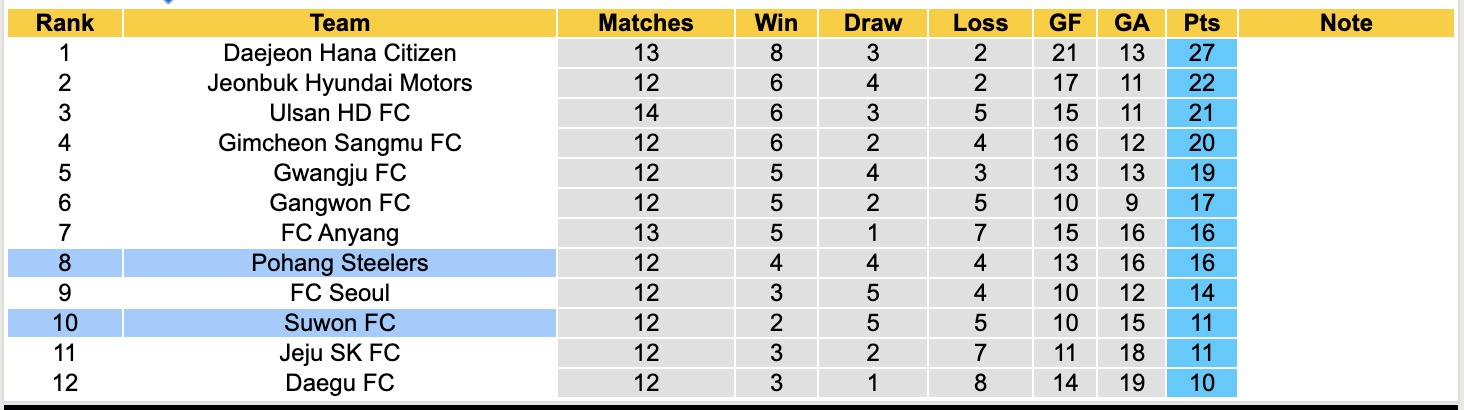
Task: Click the Matches column header
Action: (x=646, y=23)
